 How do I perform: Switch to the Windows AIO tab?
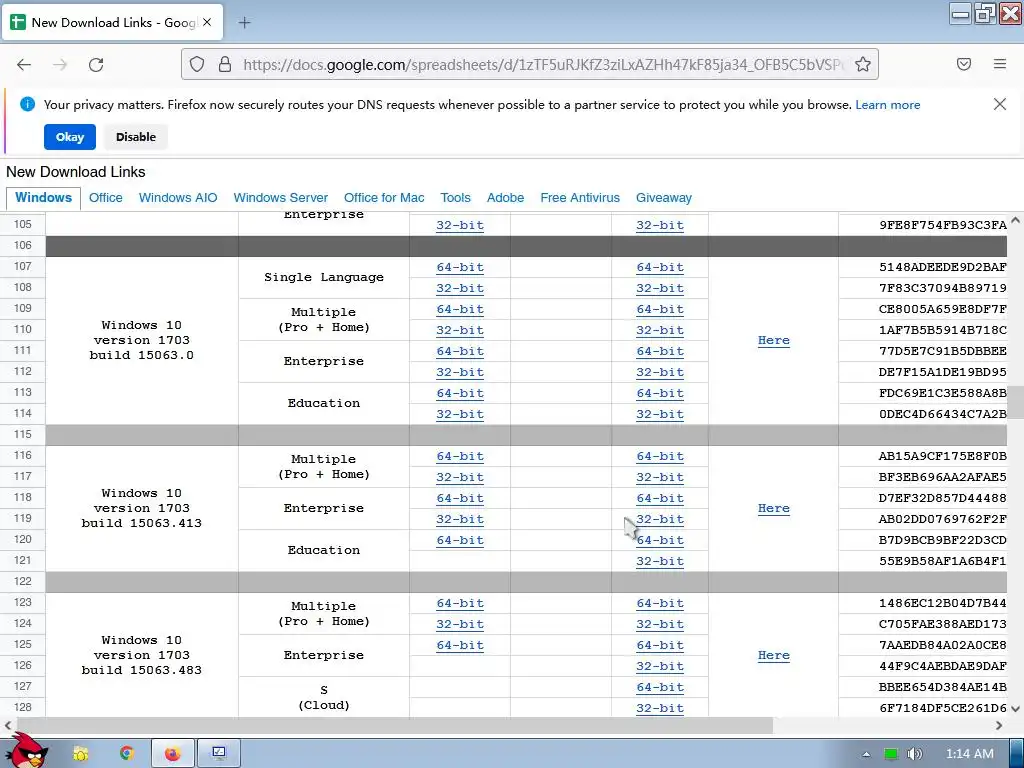pos(178,198)
